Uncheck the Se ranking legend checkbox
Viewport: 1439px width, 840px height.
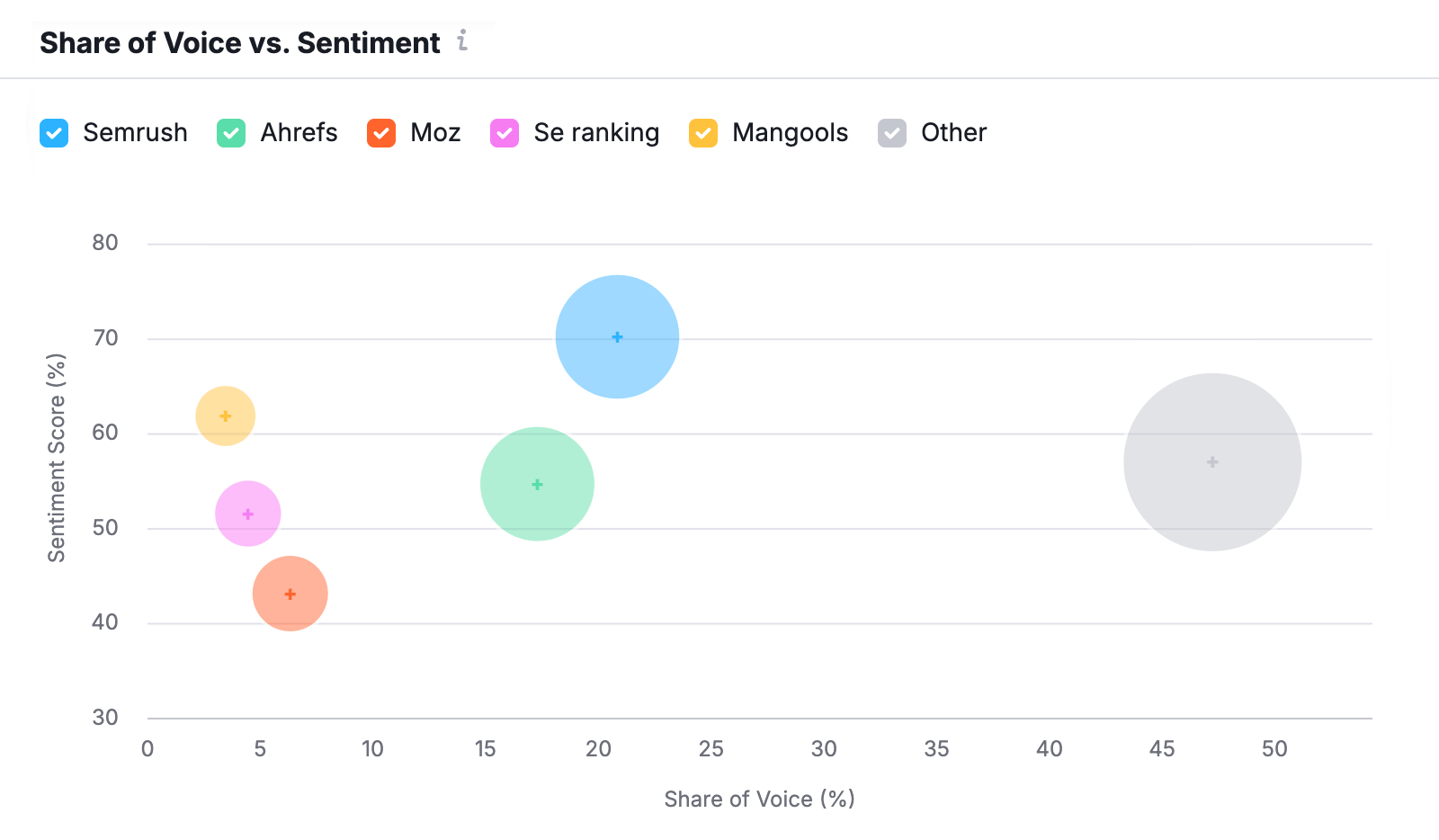[x=504, y=132]
